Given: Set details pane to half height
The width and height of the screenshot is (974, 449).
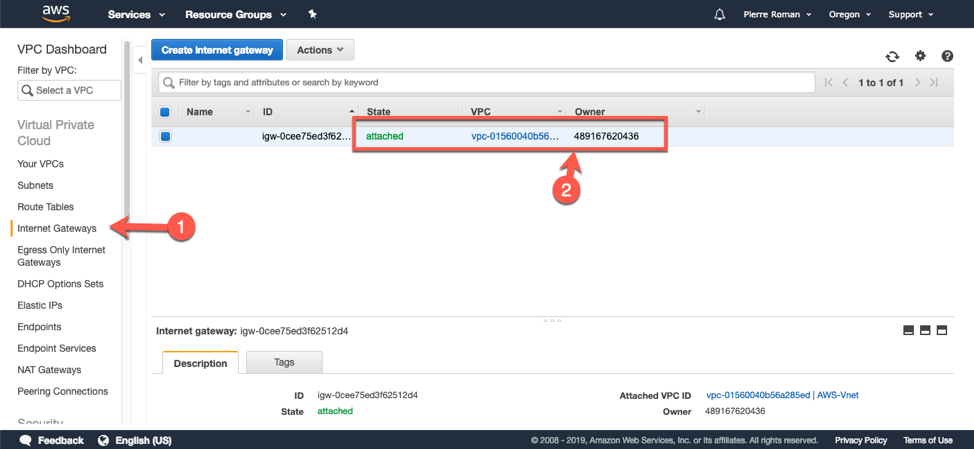Looking at the screenshot, I should tap(925, 330).
